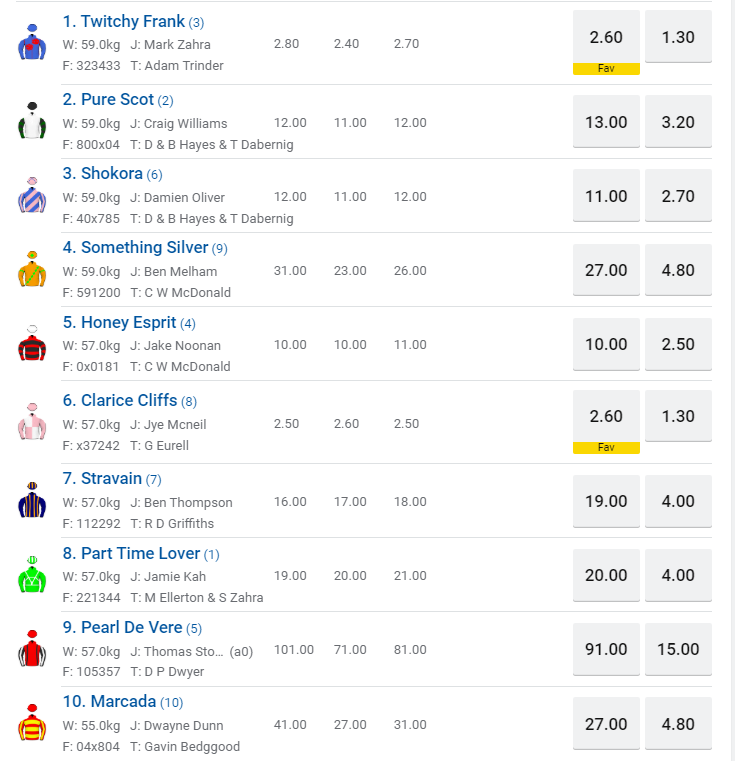This screenshot has height=761, width=735.
Task: Select Marcada place odds 4.80
Action: 678,724
